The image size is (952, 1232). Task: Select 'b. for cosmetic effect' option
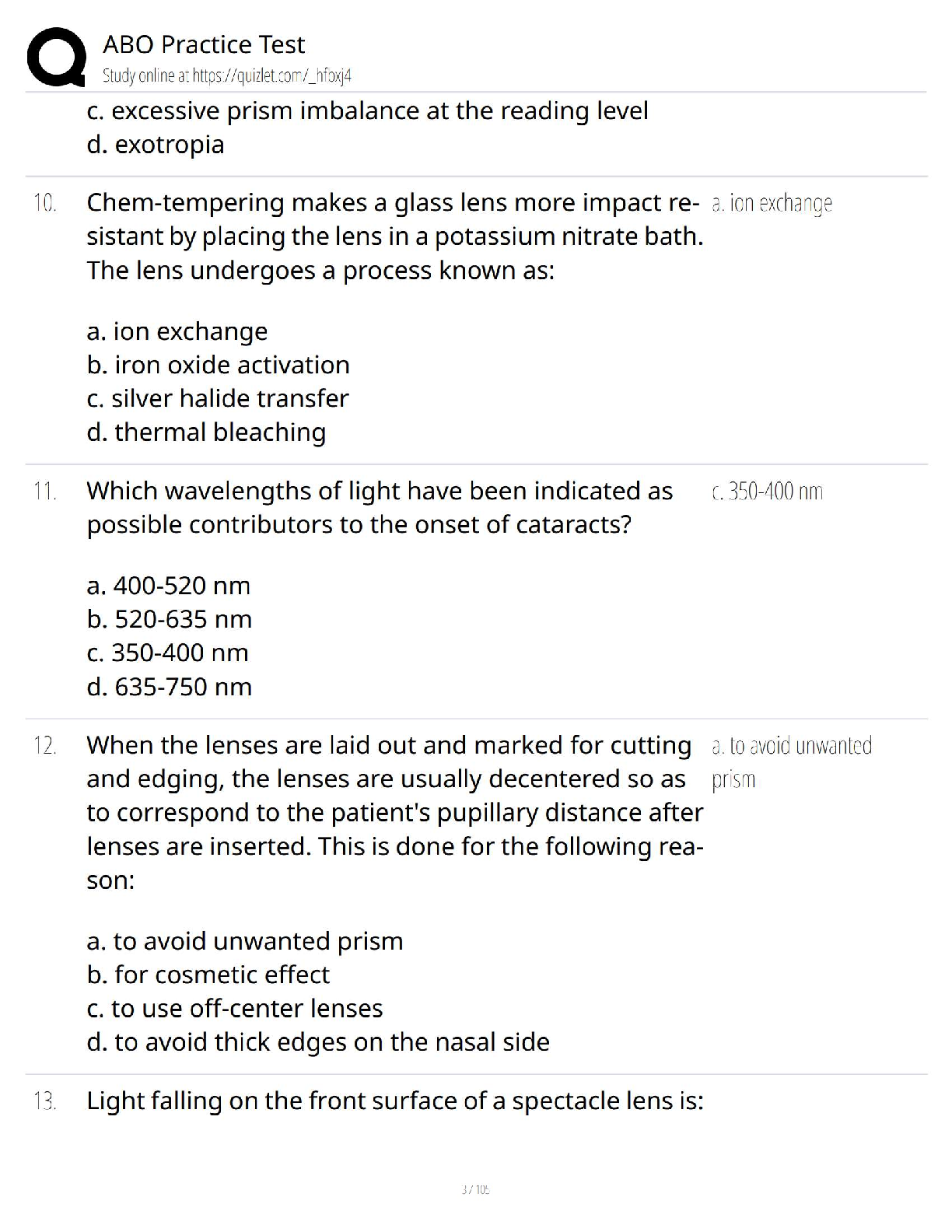coord(208,975)
